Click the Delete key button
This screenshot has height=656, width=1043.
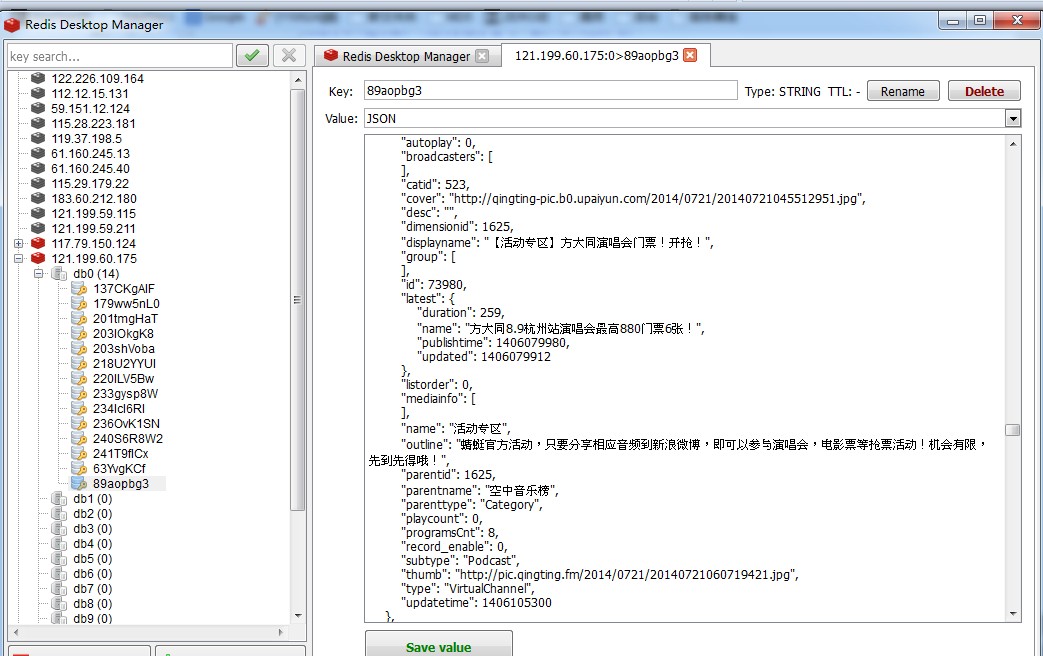click(x=984, y=91)
